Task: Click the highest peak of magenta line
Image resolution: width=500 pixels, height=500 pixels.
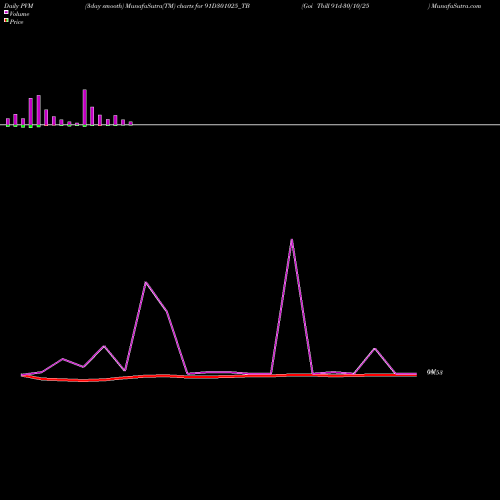Action: click(x=292, y=240)
